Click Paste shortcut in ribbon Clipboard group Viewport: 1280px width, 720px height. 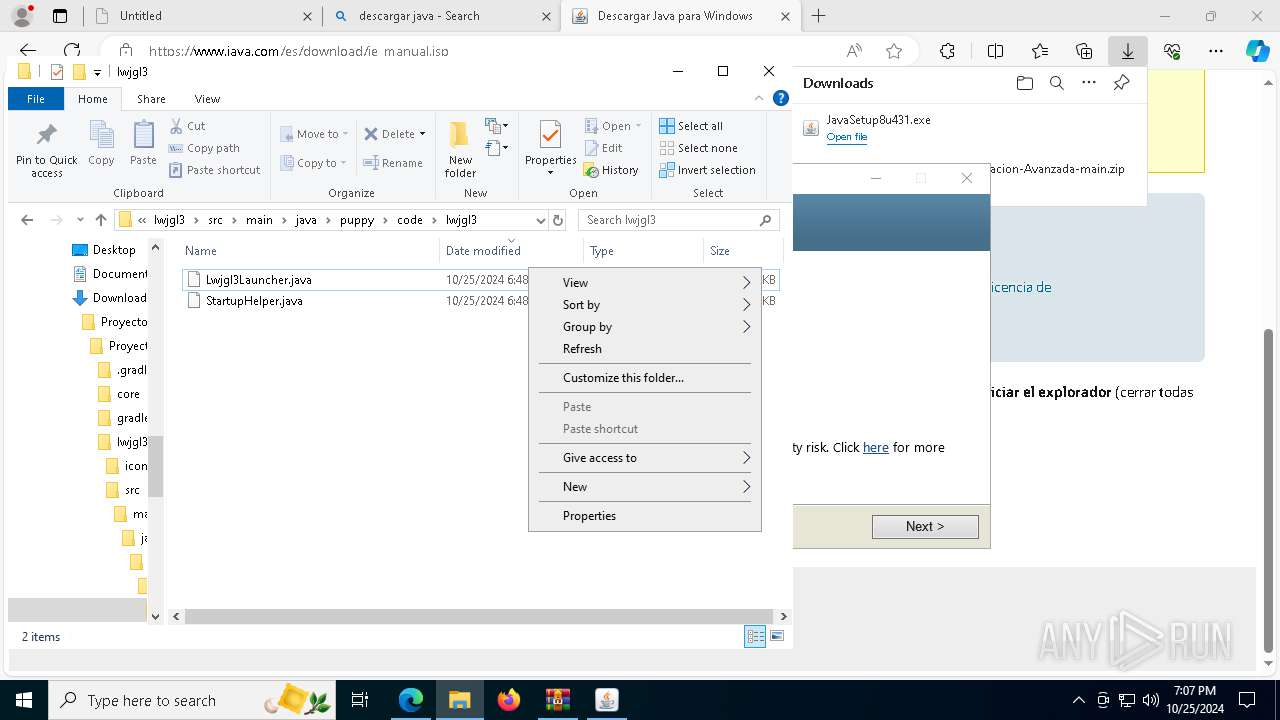point(214,170)
